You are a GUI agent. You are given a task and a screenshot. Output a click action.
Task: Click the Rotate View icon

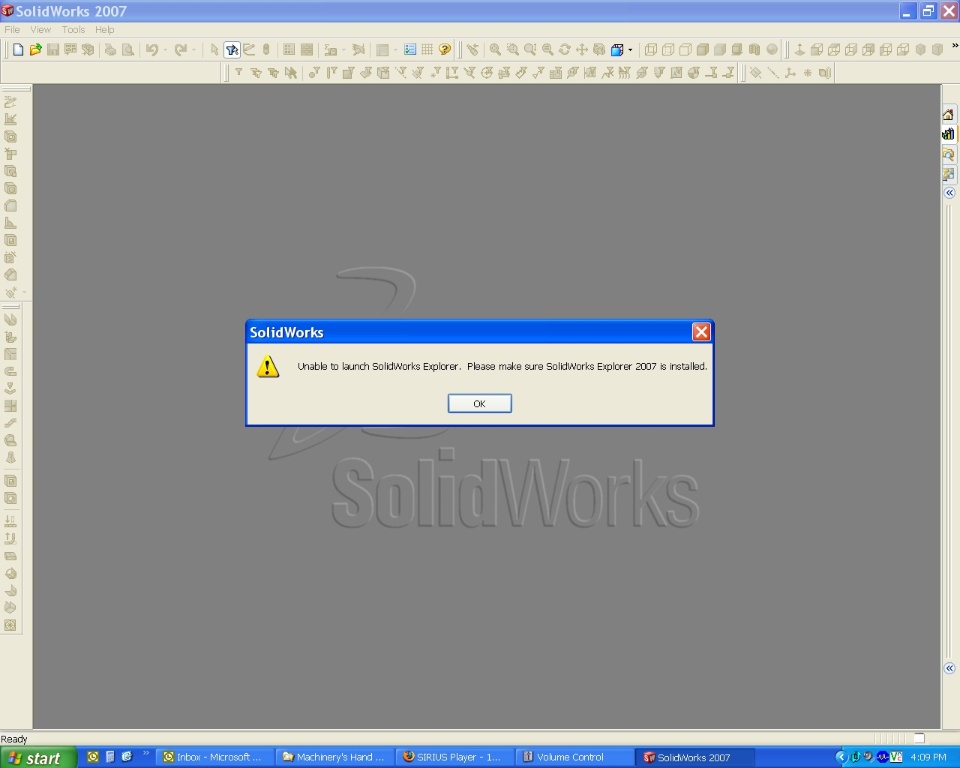tap(564, 50)
